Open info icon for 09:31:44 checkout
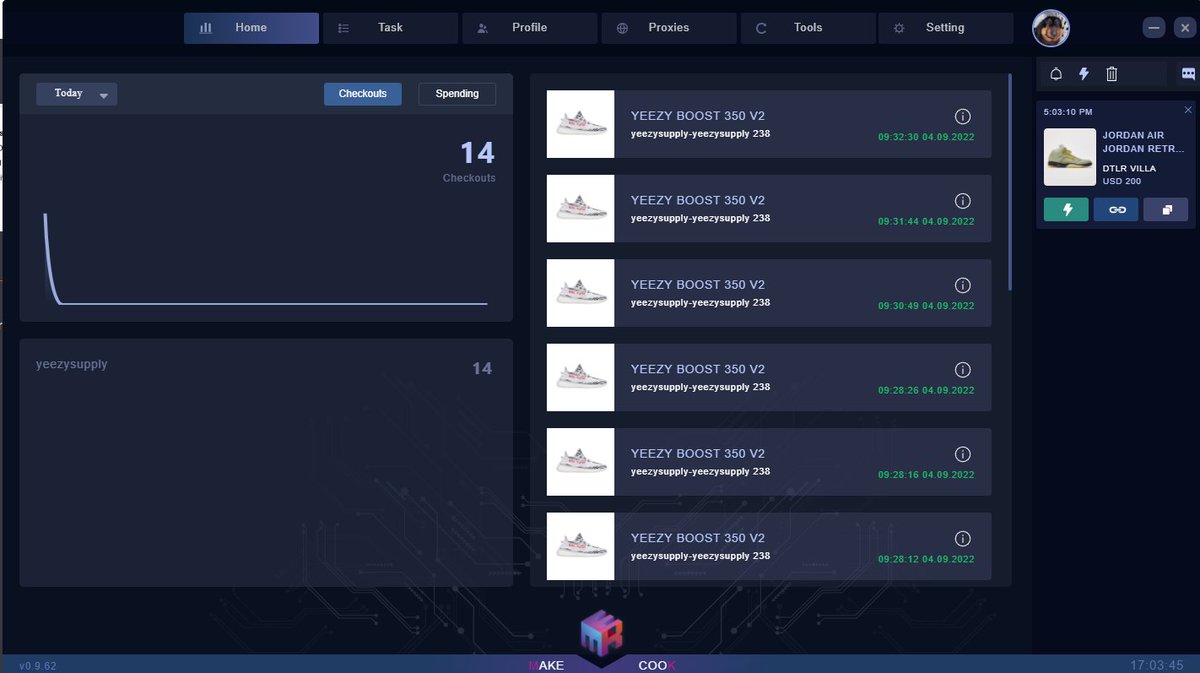Screen dimensions: 1200x673 tap(963, 201)
